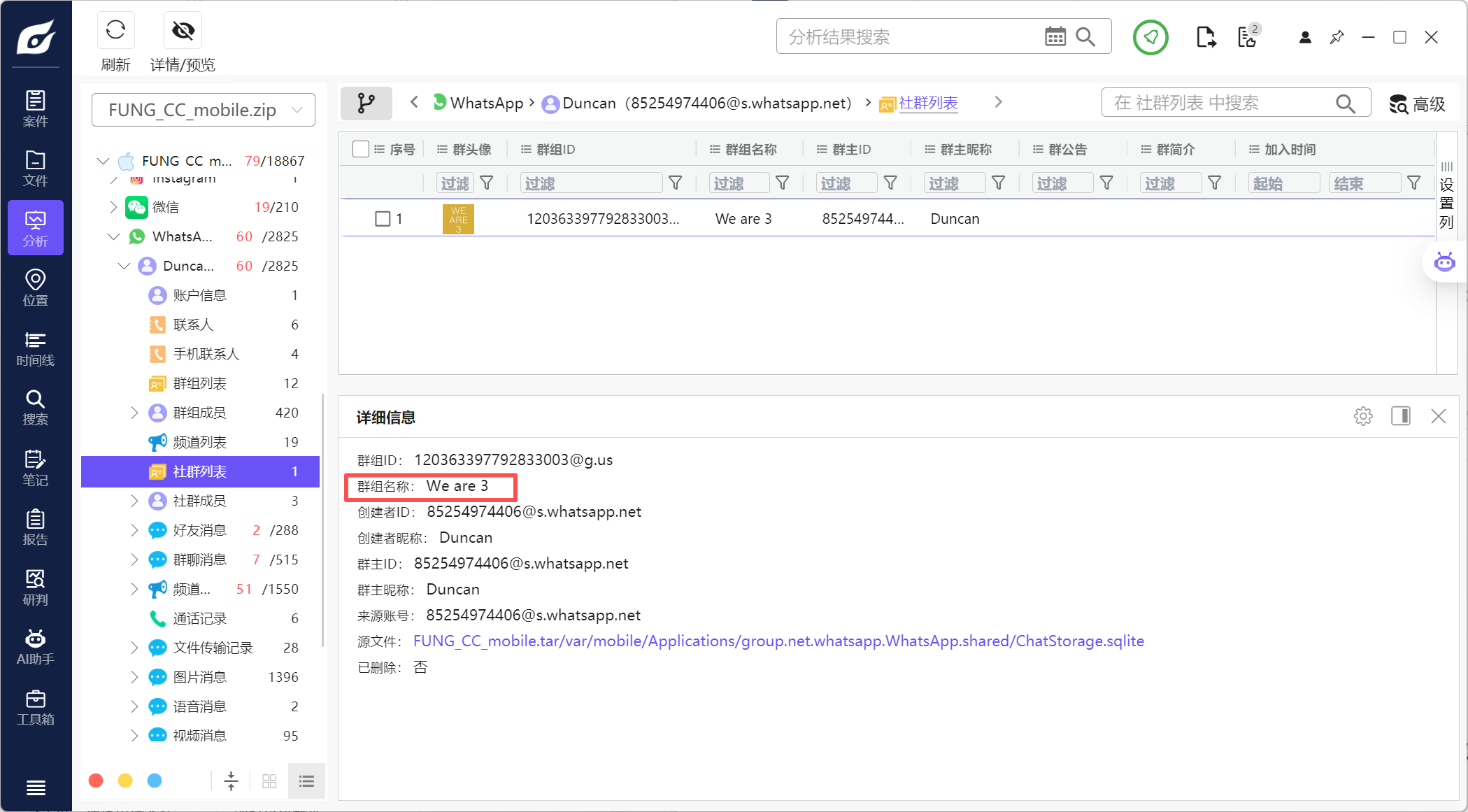Open the FUNG_CC_mobile.zip dropdown

[203, 110]
